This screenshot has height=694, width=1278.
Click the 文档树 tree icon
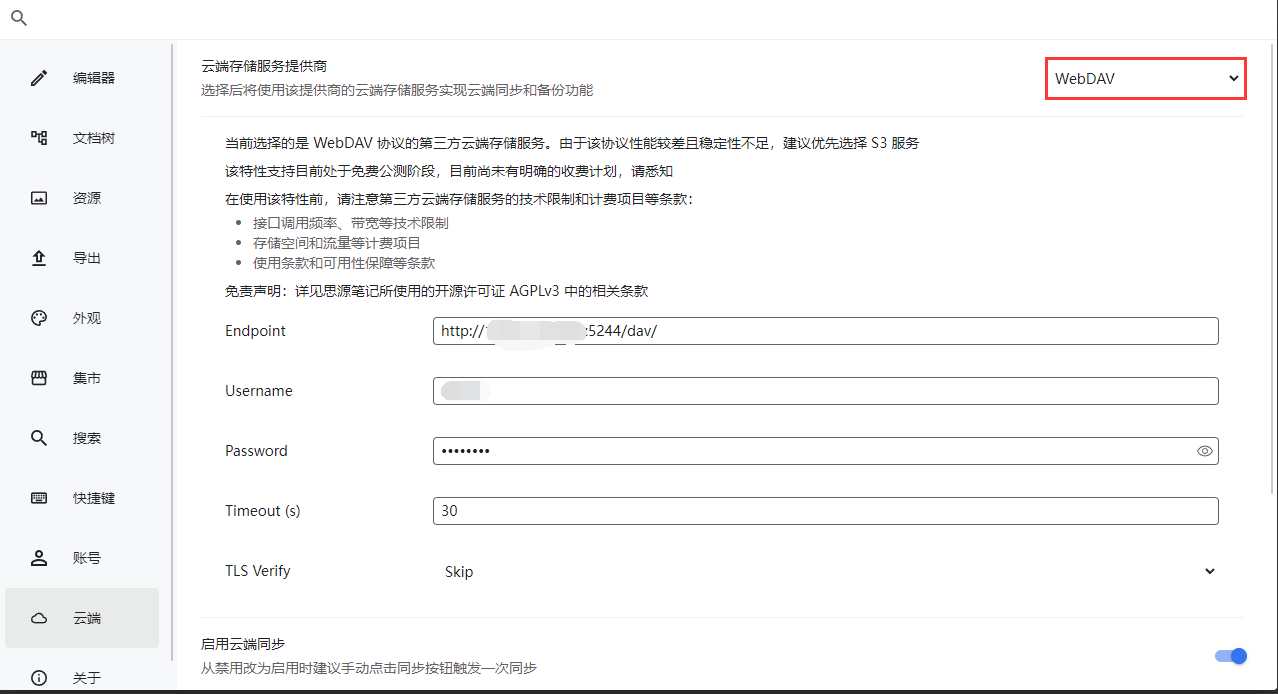pos(39,138)
